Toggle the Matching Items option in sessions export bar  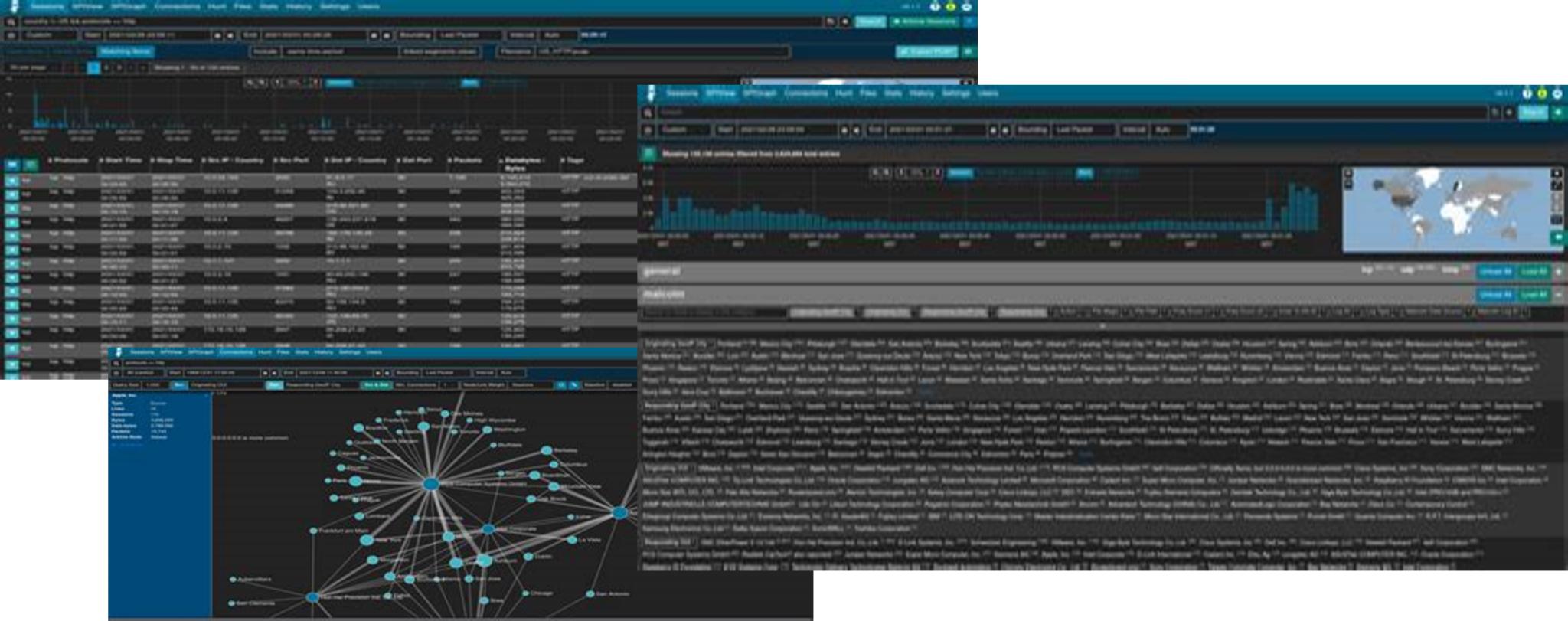click(126, 51)
